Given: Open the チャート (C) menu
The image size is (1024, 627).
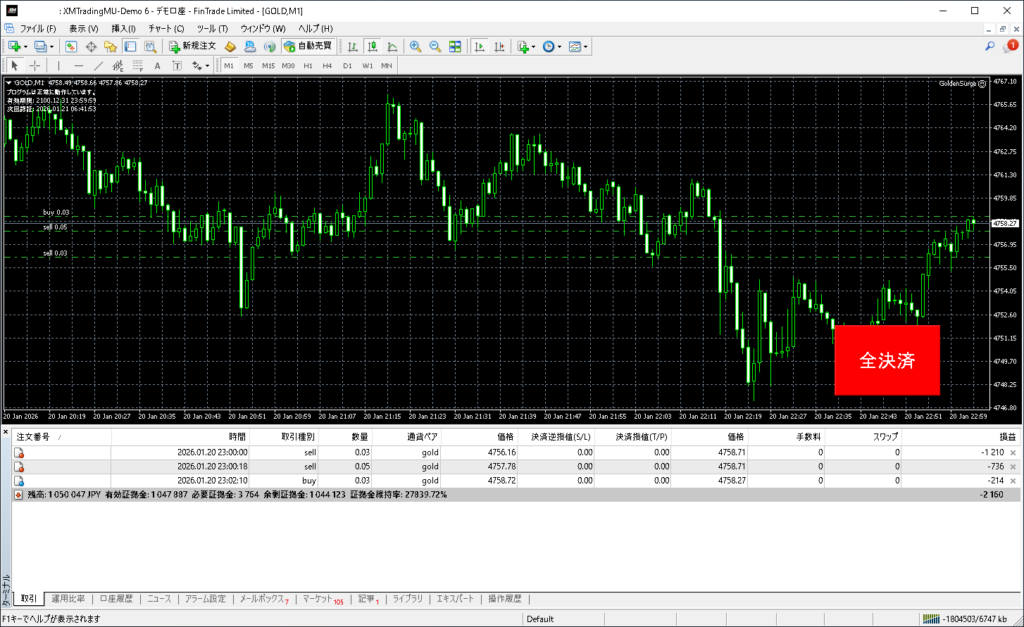Looking at the screenshot, I should 166,28.
